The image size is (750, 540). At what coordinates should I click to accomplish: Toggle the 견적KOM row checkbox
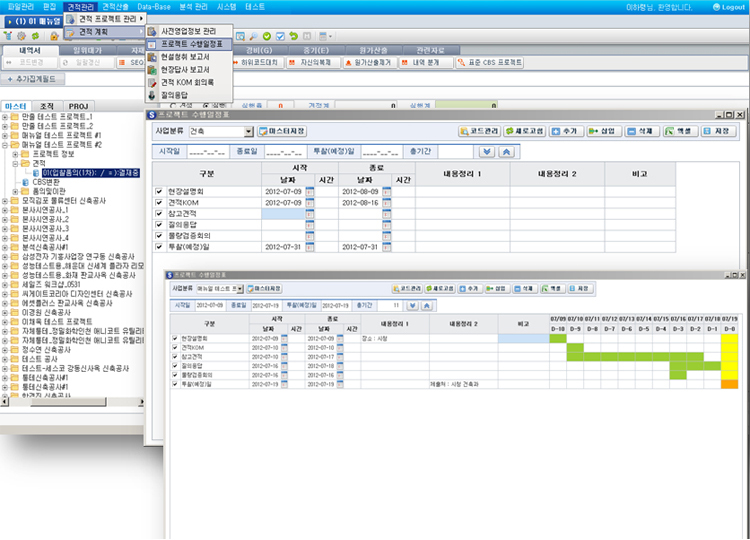(x=158, y=201)
